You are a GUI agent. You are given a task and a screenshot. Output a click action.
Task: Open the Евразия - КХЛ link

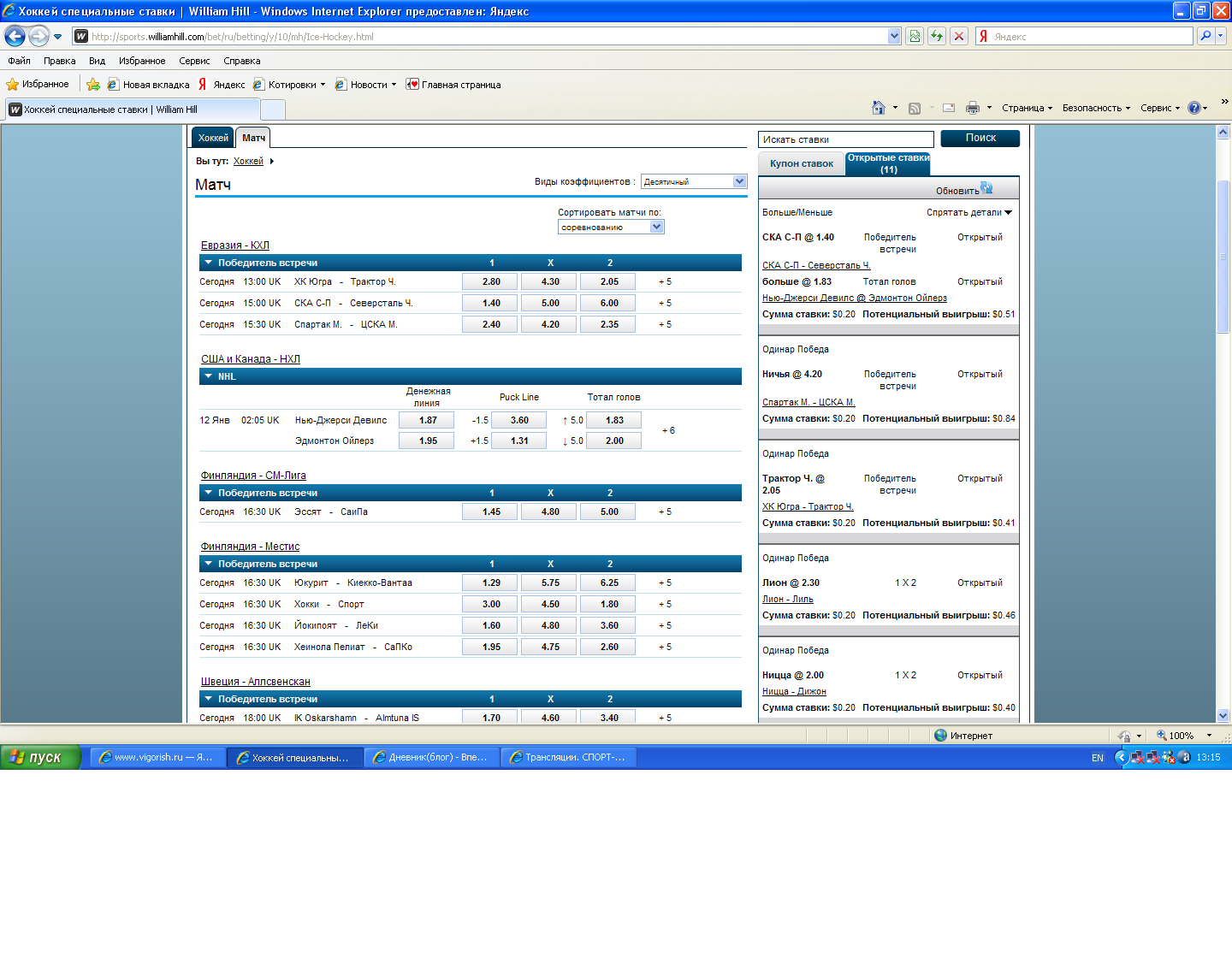point(235,245)
